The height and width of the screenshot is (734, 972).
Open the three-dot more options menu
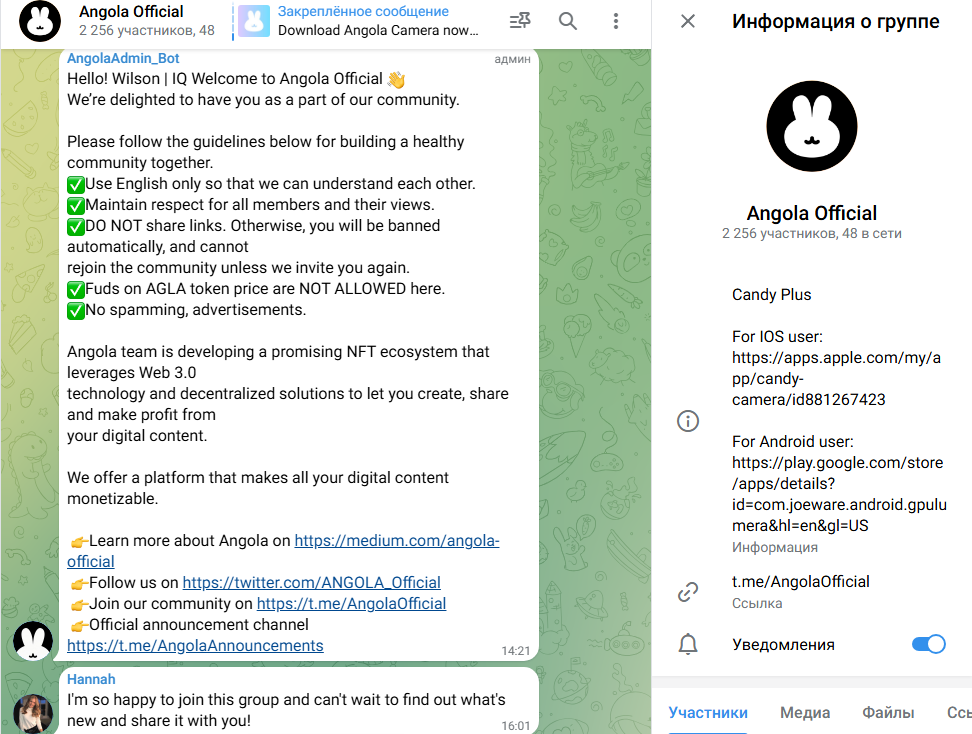(x=616, y=21)
